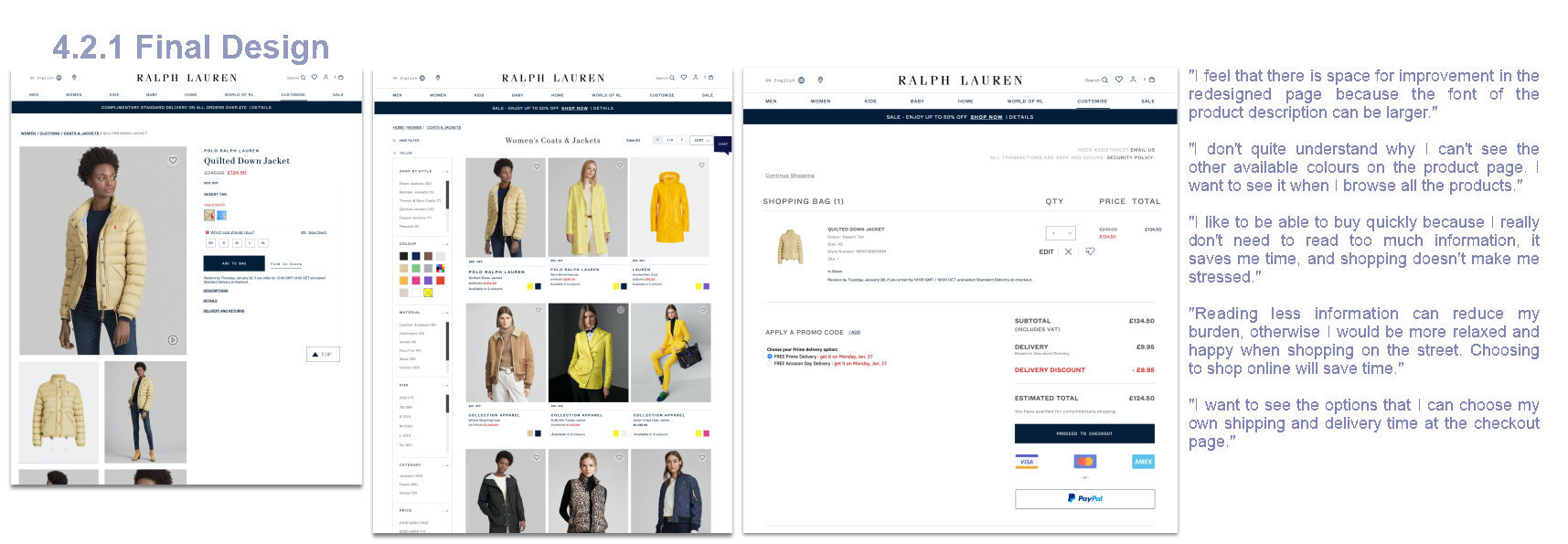Heart the brown shearling coat listing
This screenshot has width=1568, height=544.
pyautogui.click(x=539, y=310)
